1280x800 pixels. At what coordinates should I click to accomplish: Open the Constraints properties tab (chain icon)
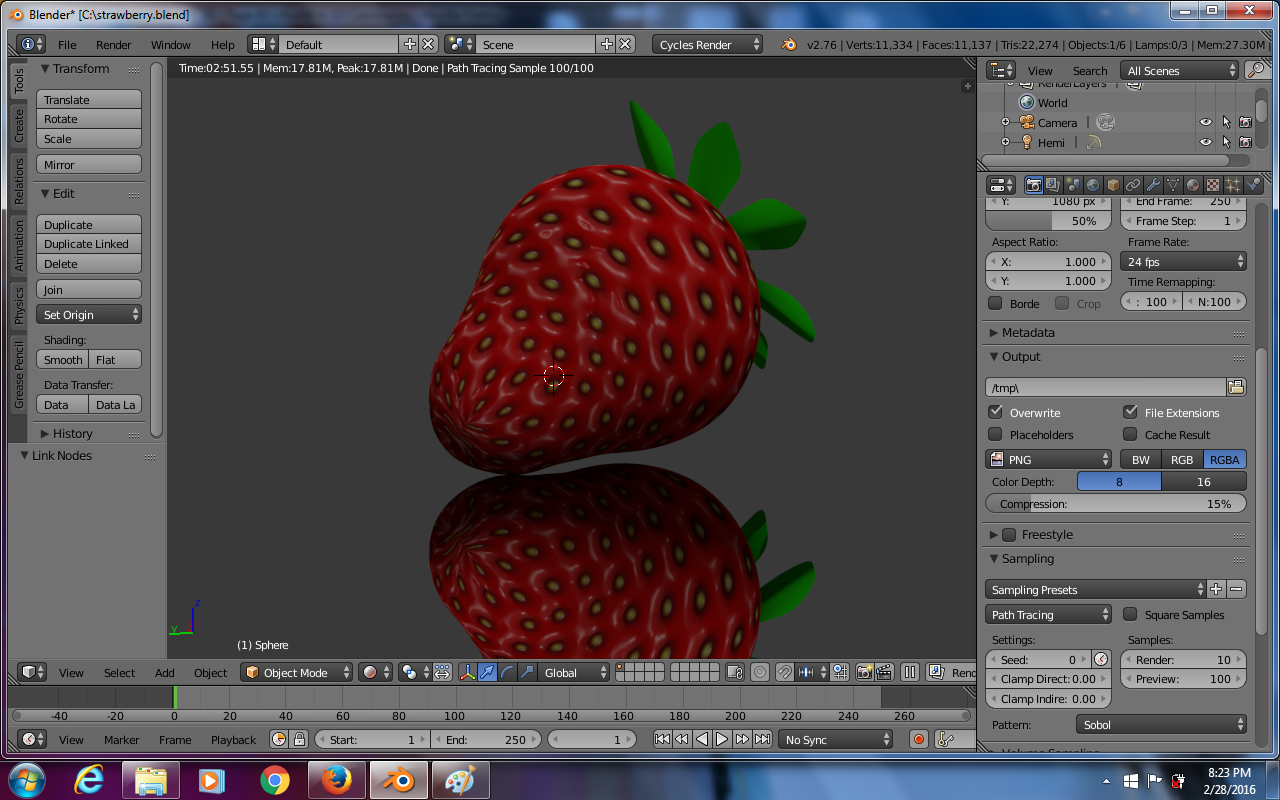1133,185
